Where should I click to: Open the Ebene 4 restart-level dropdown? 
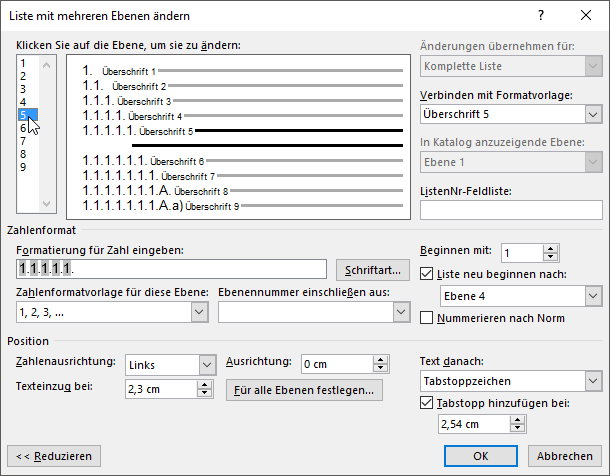click(593, 296)
